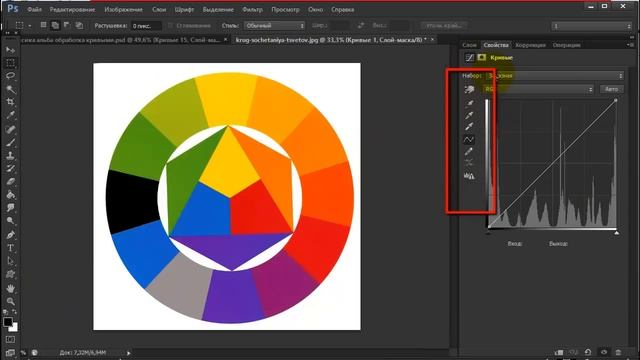640x360 pixels.
Task: Open the Редактирование menu
Action: click(72, 9)
